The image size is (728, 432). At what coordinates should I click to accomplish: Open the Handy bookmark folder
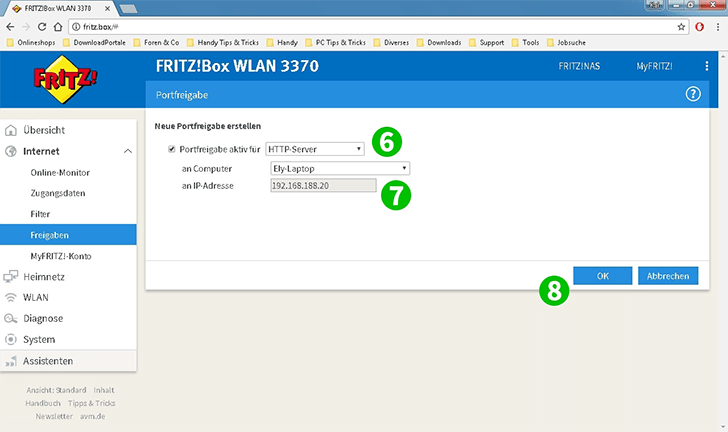click(282, 43)
